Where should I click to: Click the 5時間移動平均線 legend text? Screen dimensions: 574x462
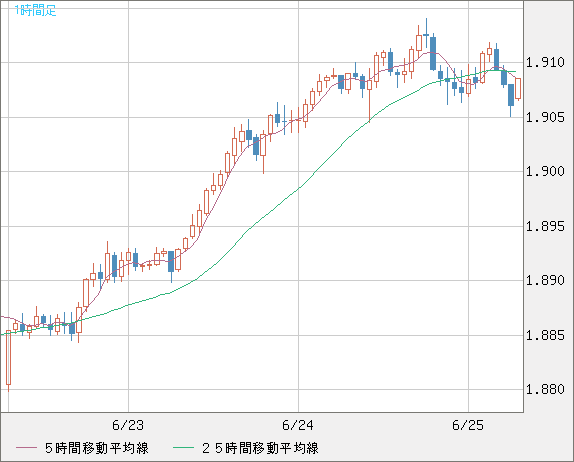coord(97,448)
